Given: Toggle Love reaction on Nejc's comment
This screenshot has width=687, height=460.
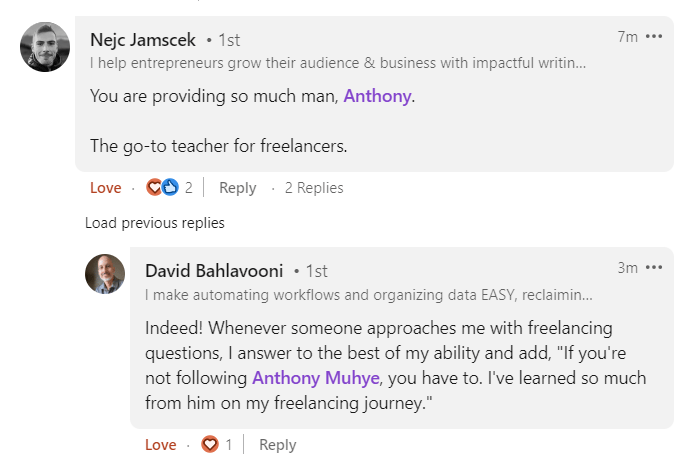Looking at the screenshot, I should [106, 188].
